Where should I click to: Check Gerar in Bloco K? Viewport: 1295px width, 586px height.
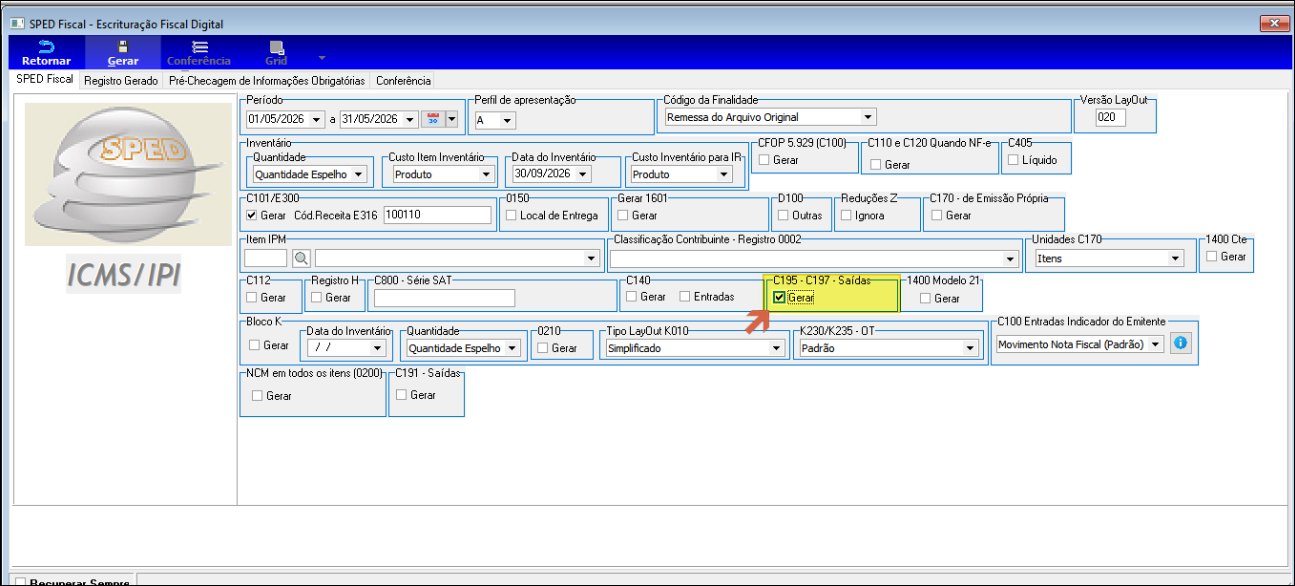(x=254, y=346)
